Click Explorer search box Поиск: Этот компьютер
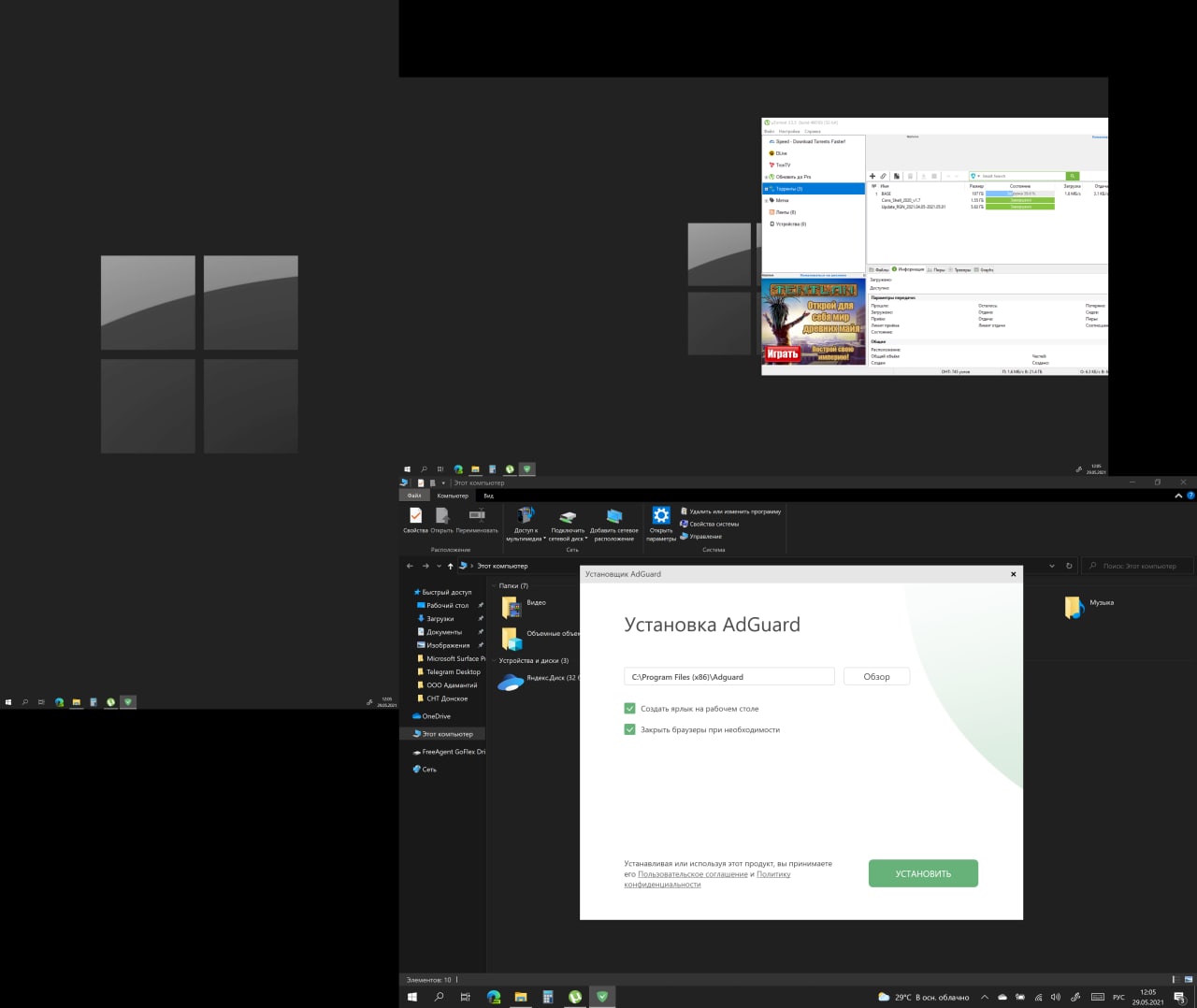The height and width of the screenshot is (1008, 1197). pos(1138,566)
